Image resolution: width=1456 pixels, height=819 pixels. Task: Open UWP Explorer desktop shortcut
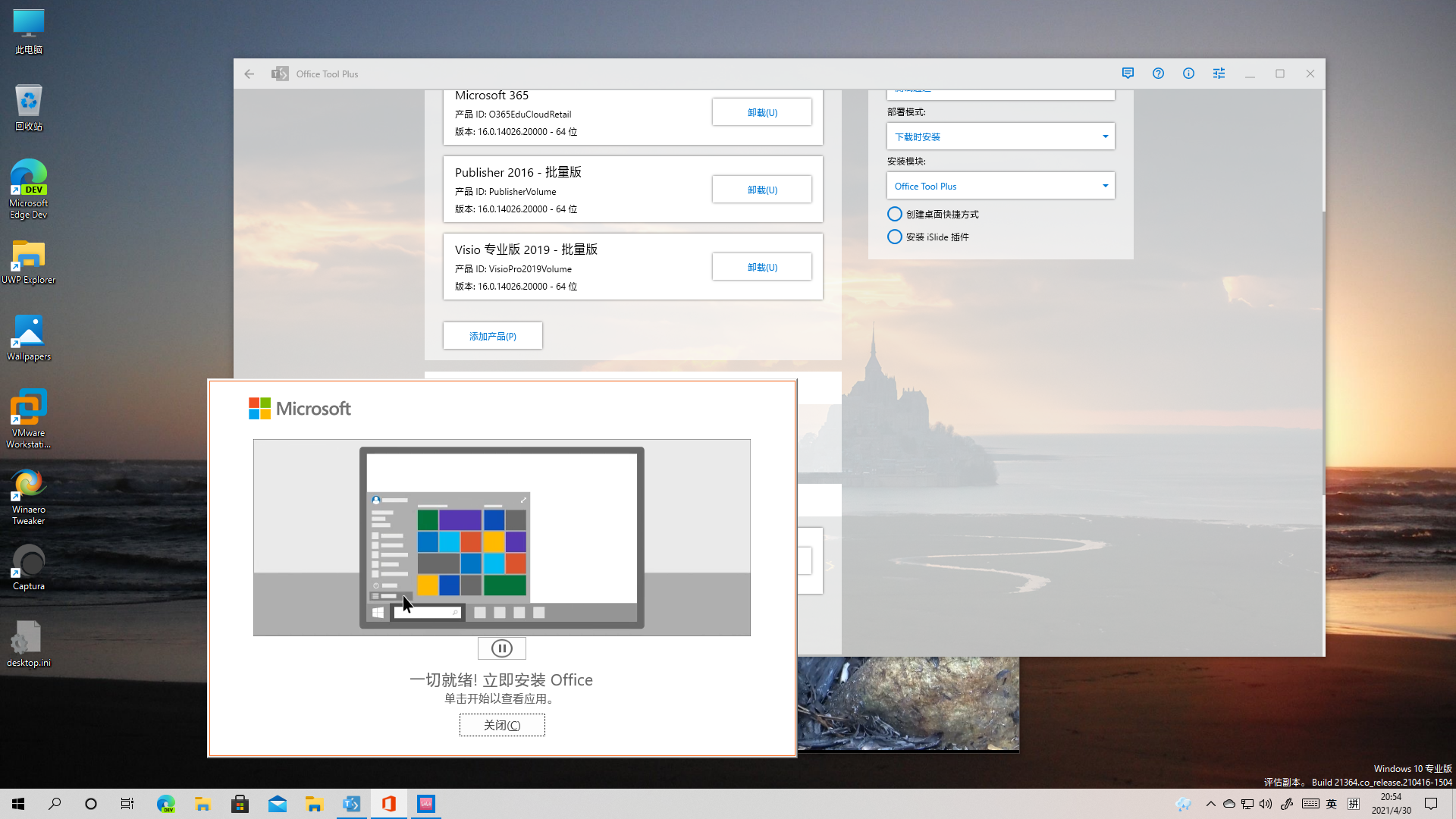click(29, 262)
